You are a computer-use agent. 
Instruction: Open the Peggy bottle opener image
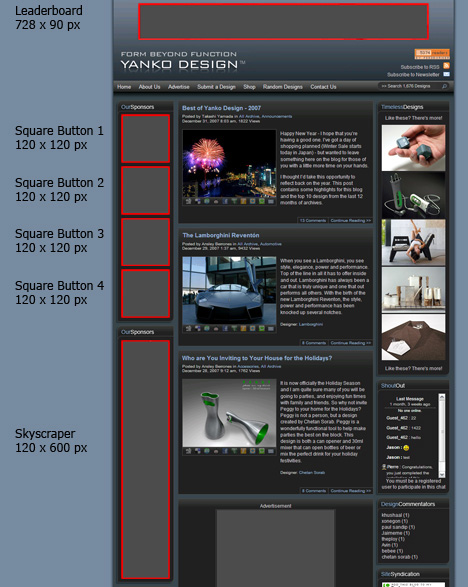click(229, 413)
